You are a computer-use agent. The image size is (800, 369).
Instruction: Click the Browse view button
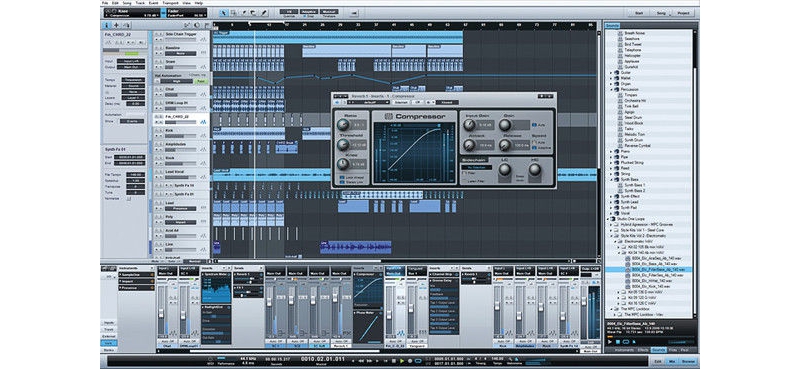688,361
